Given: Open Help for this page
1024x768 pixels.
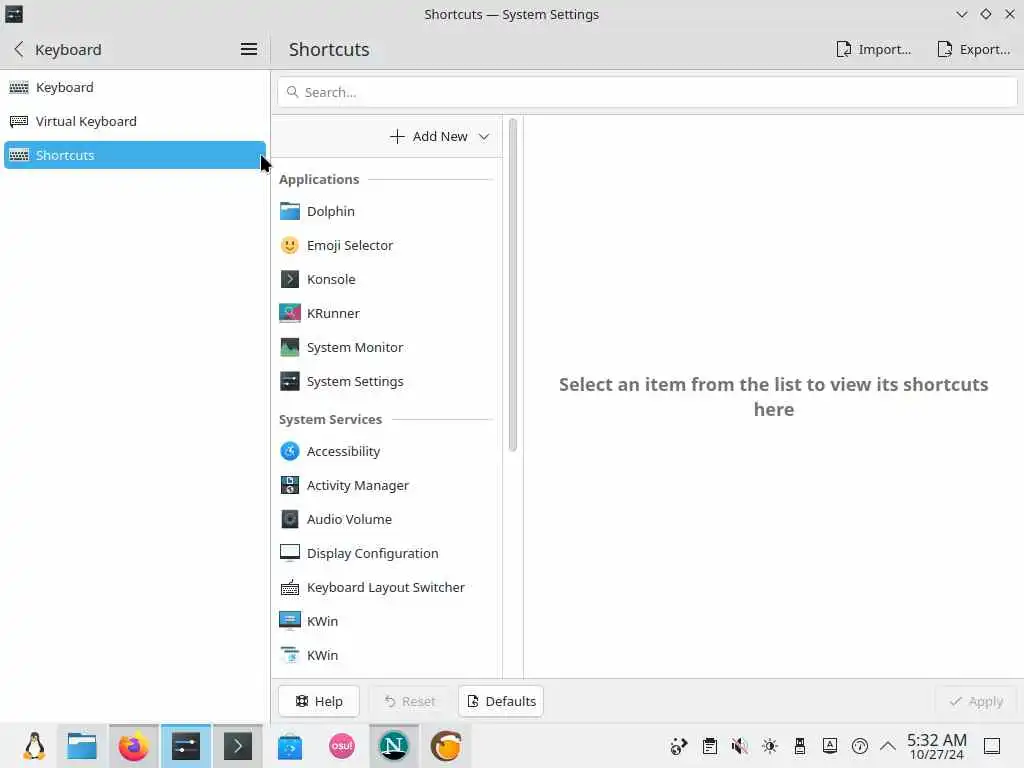Looking at the screenshot, I should tap(319, 701).
